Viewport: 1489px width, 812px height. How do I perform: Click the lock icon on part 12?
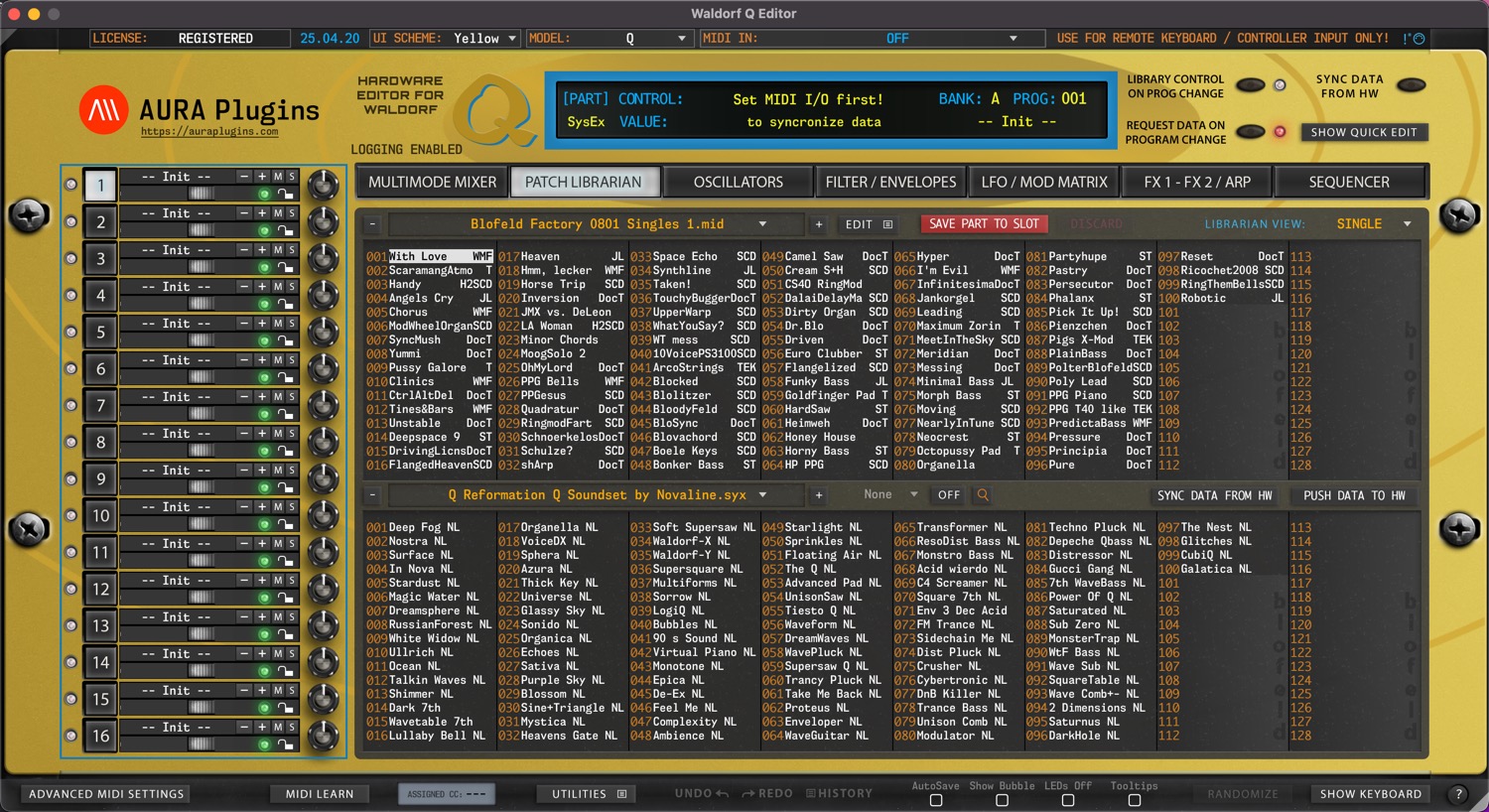click(x=285, y=599)
